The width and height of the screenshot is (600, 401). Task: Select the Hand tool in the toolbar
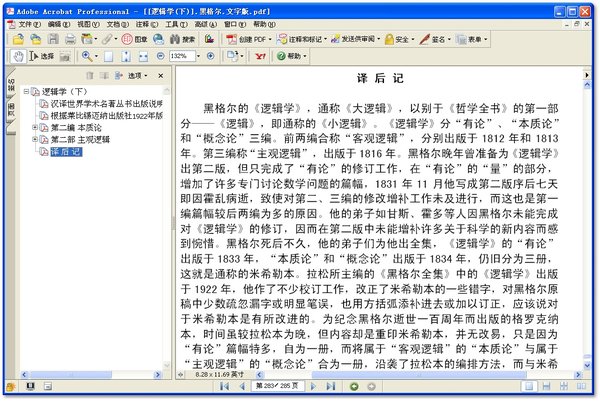click(18, 56)
